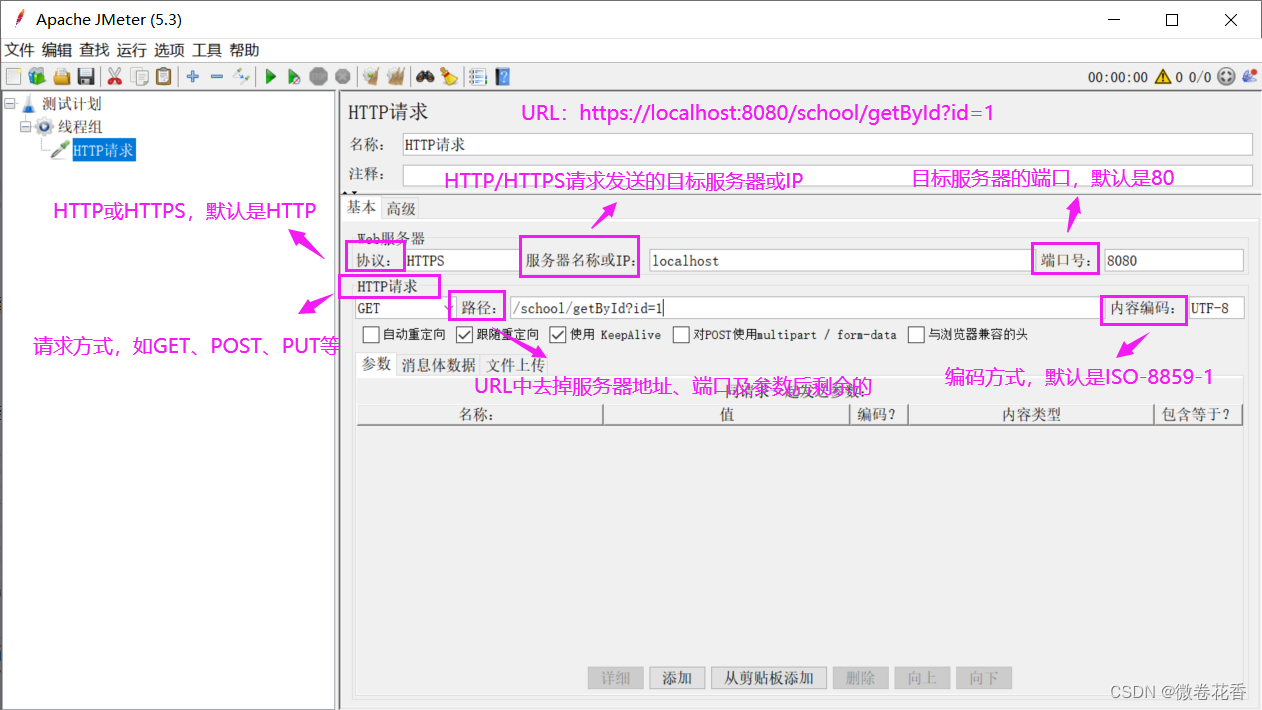This screenshot has width=1262, height=710.
Task: Click the 路径 field with /school/getById?id=1
Action: [x=804, y=308]
